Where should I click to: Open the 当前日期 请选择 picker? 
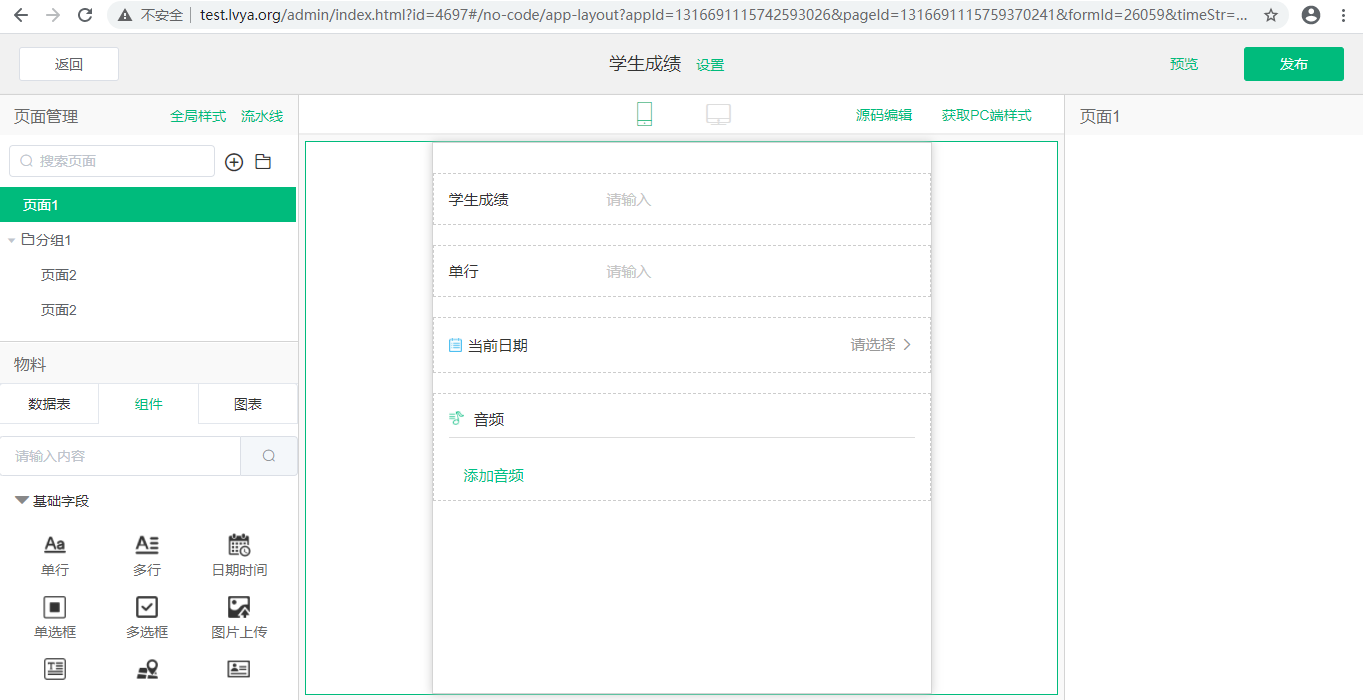pos(881,345)
